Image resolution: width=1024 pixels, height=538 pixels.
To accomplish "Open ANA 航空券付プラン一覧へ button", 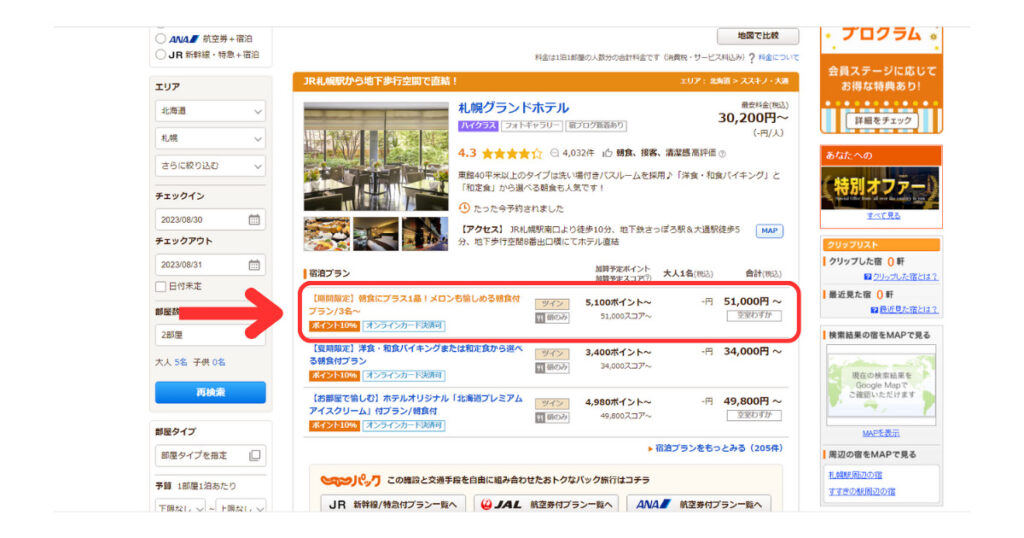I will click(x=699, y=505).
